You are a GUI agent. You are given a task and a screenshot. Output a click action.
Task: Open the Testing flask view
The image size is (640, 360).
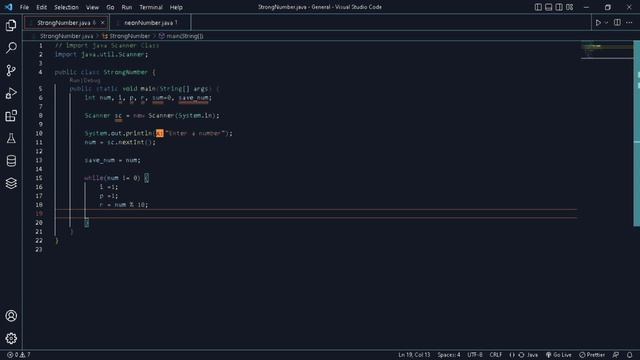pos(11,138)
